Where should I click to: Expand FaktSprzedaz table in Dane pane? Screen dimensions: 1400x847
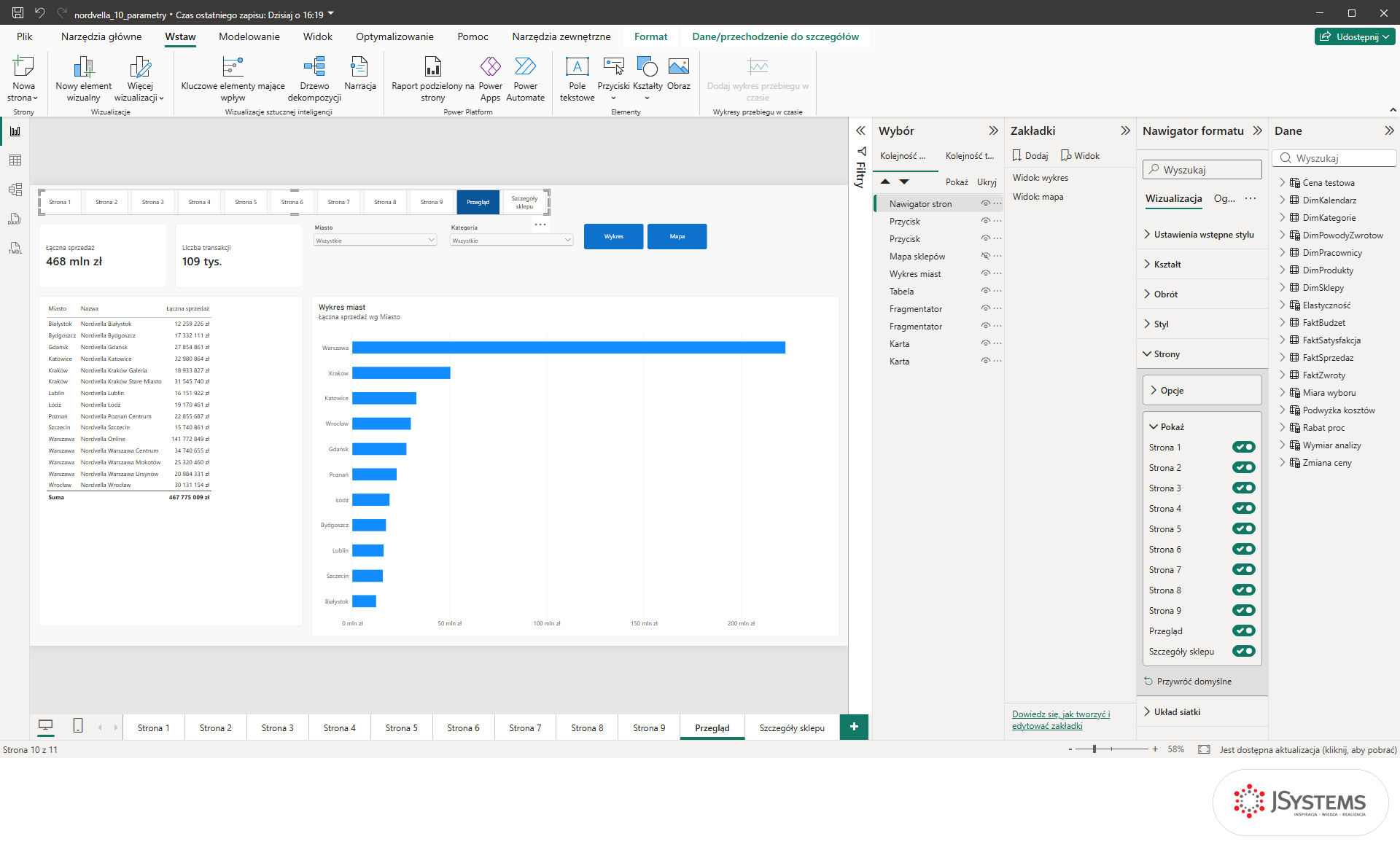tap(1283, 358)
